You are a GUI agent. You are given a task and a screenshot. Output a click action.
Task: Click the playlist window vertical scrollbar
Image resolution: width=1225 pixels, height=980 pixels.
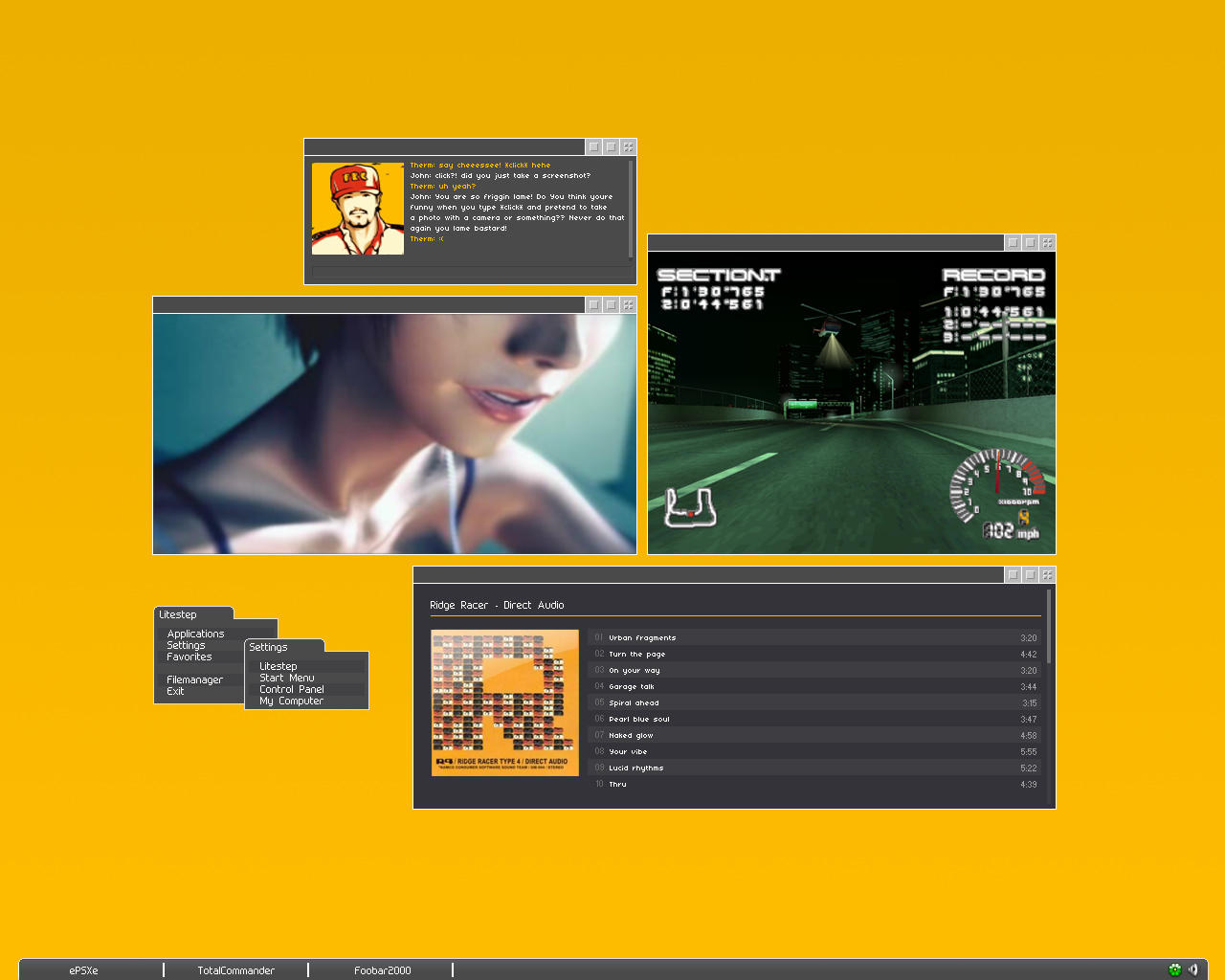[x=1049, y=697]
